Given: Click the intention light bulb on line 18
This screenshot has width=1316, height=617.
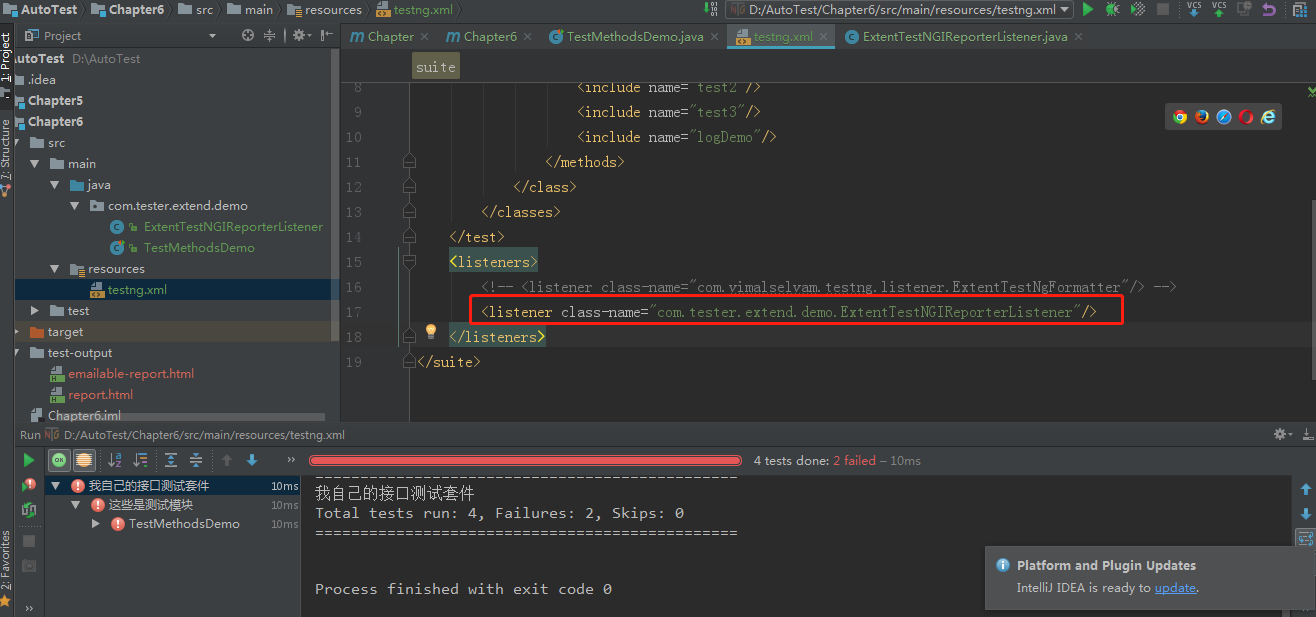Looking at the screenshot, I should [x=431, y=331].
